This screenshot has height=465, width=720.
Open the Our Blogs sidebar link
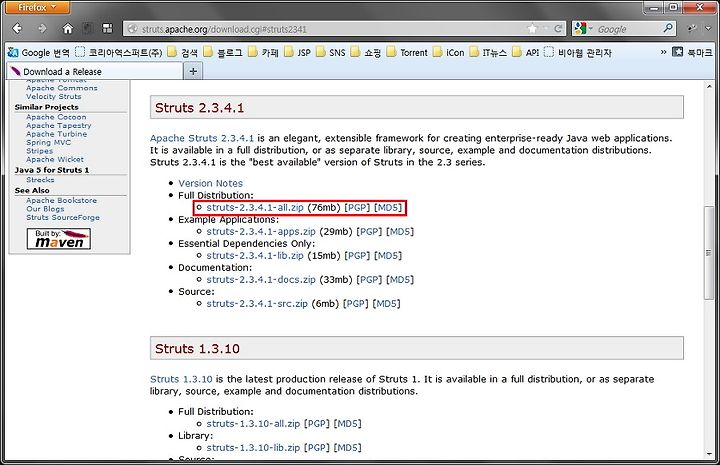(45, 209)
